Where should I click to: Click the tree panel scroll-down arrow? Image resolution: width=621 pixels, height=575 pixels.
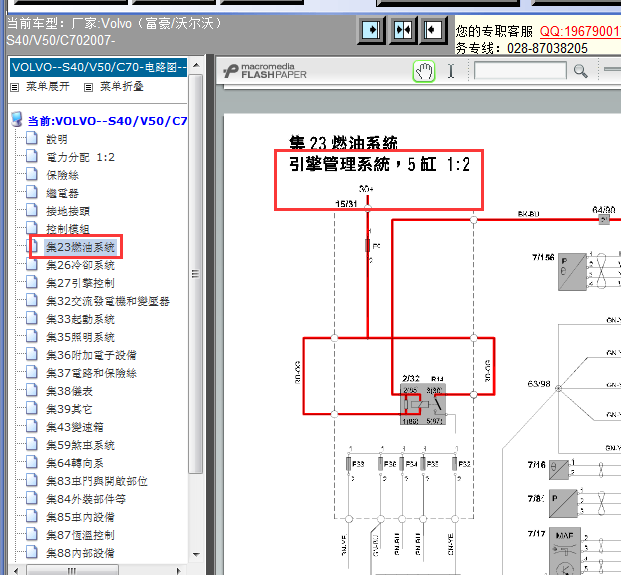(196, 554)
